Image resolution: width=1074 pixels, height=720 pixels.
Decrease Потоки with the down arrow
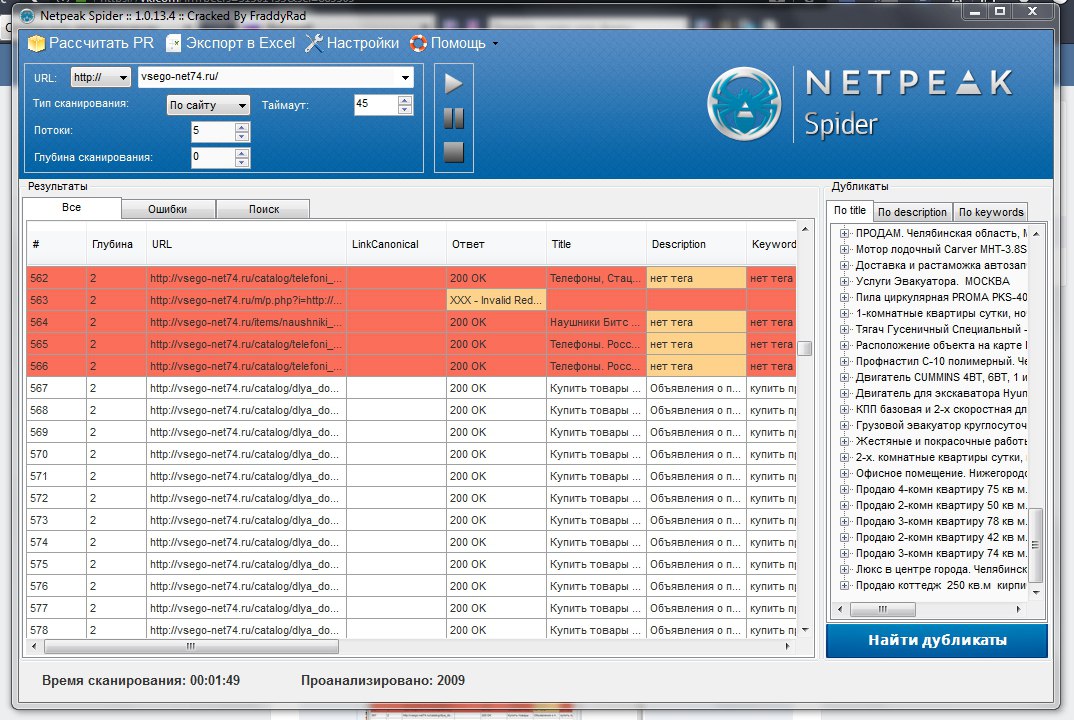click(x=242, y=136)
